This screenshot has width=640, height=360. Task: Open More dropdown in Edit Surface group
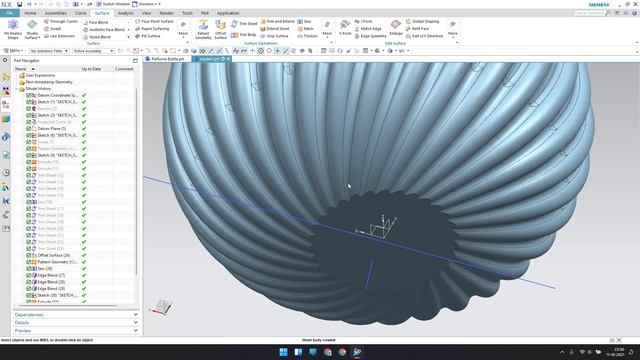[453, 29]
